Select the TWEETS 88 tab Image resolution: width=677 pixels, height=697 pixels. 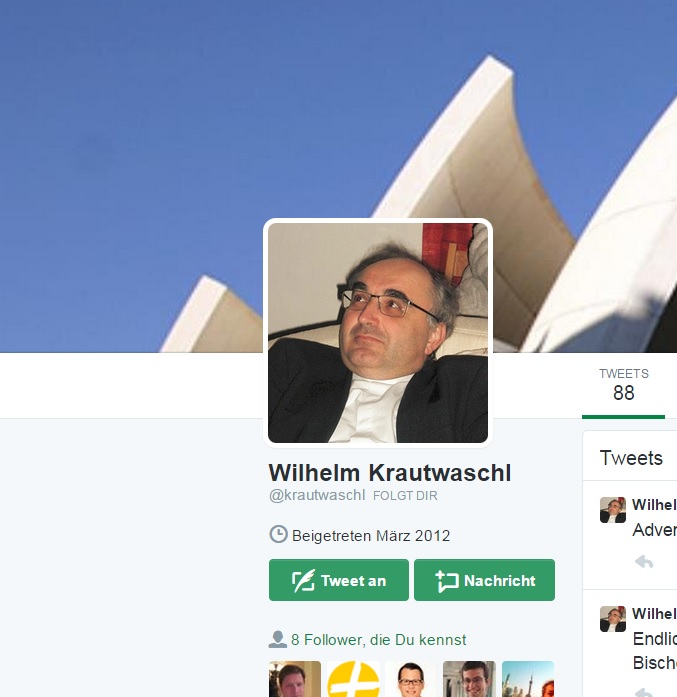(623, 385)
